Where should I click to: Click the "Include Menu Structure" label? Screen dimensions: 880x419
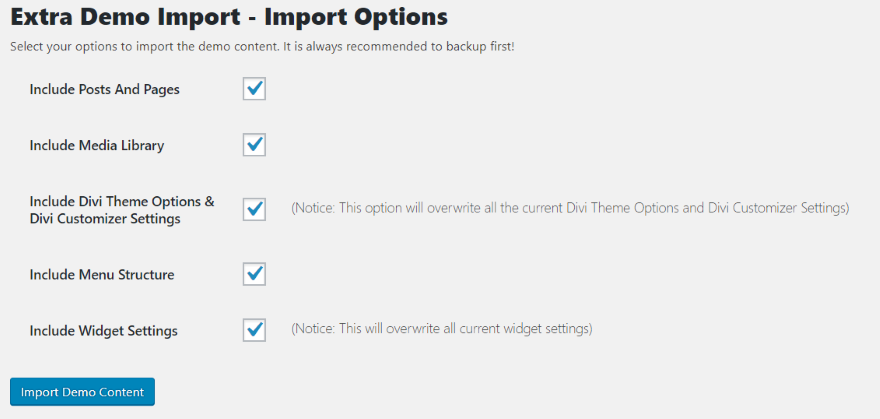point(102,274)
